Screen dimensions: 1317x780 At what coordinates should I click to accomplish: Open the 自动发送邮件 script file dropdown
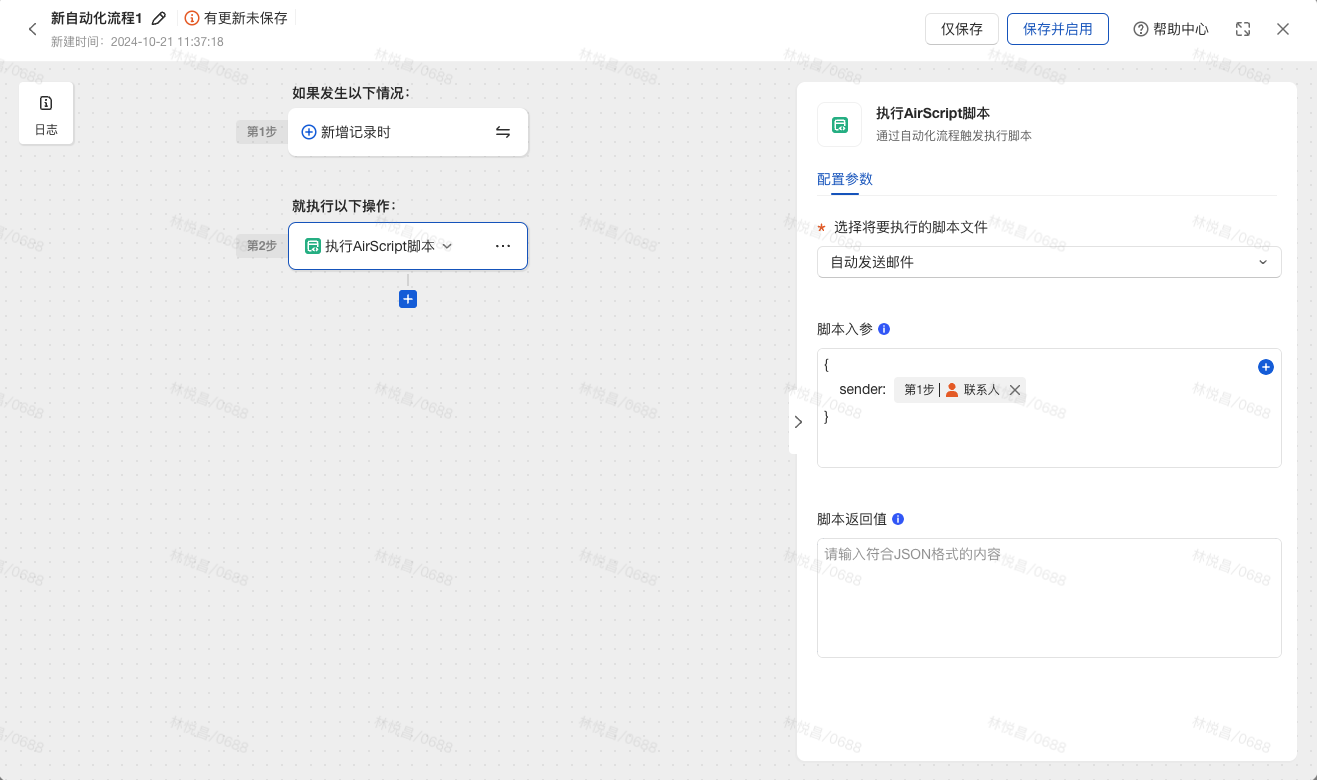(x=1048, y=262)
